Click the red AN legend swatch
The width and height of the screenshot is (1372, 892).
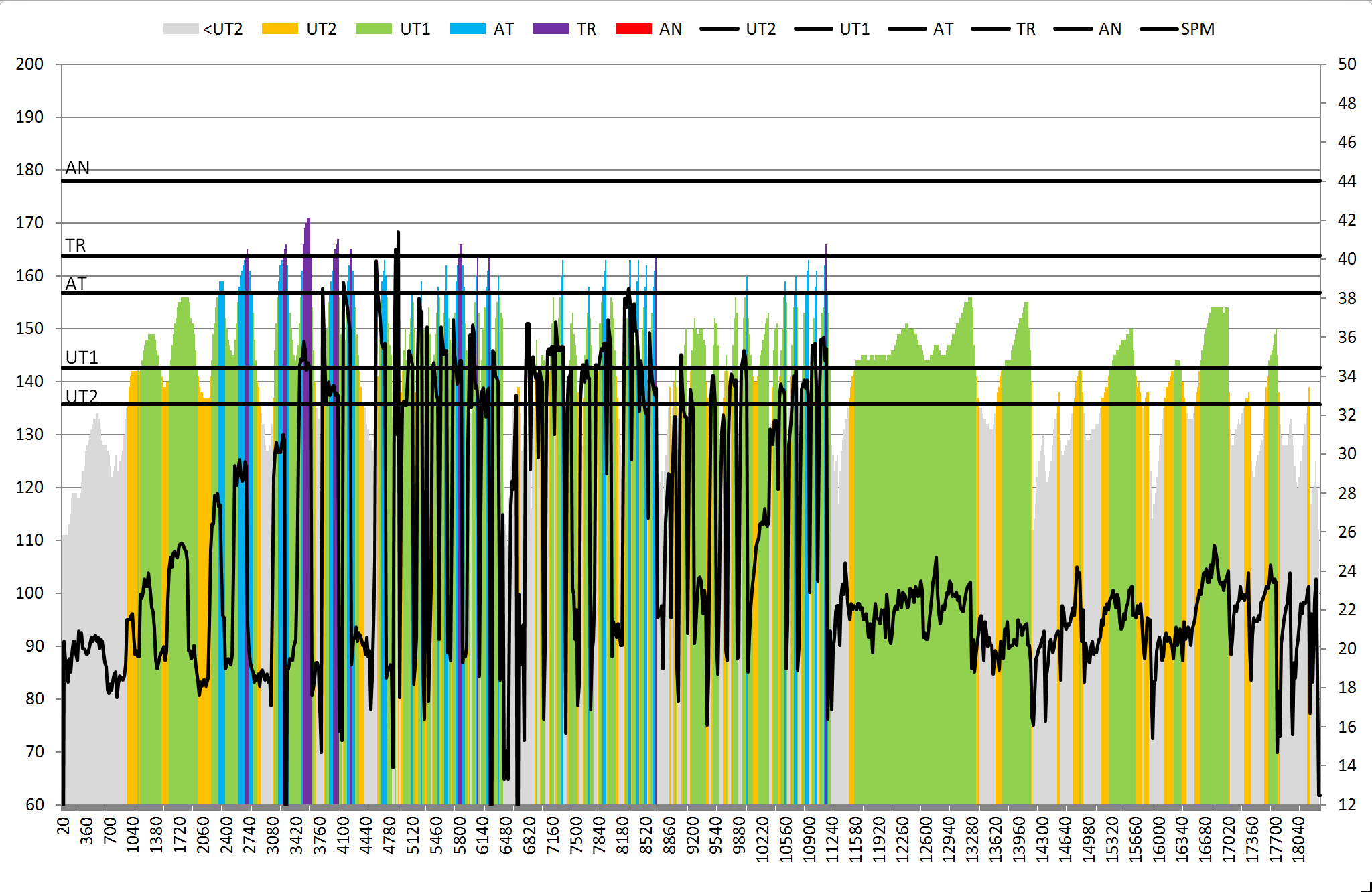coord(633,29)
